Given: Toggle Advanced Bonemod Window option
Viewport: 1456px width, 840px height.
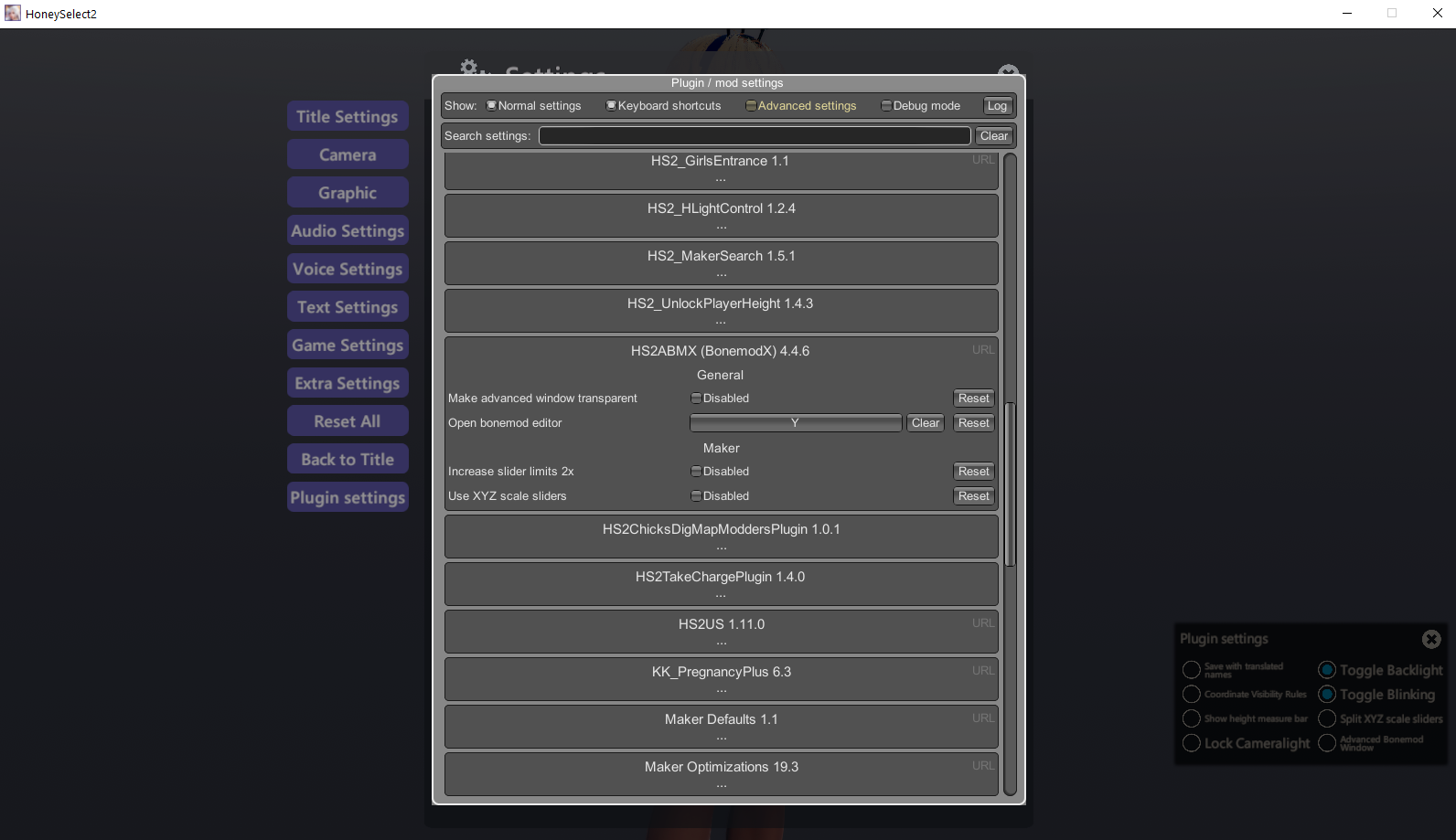Looking at the screenshot, I should click(1327, 743).
